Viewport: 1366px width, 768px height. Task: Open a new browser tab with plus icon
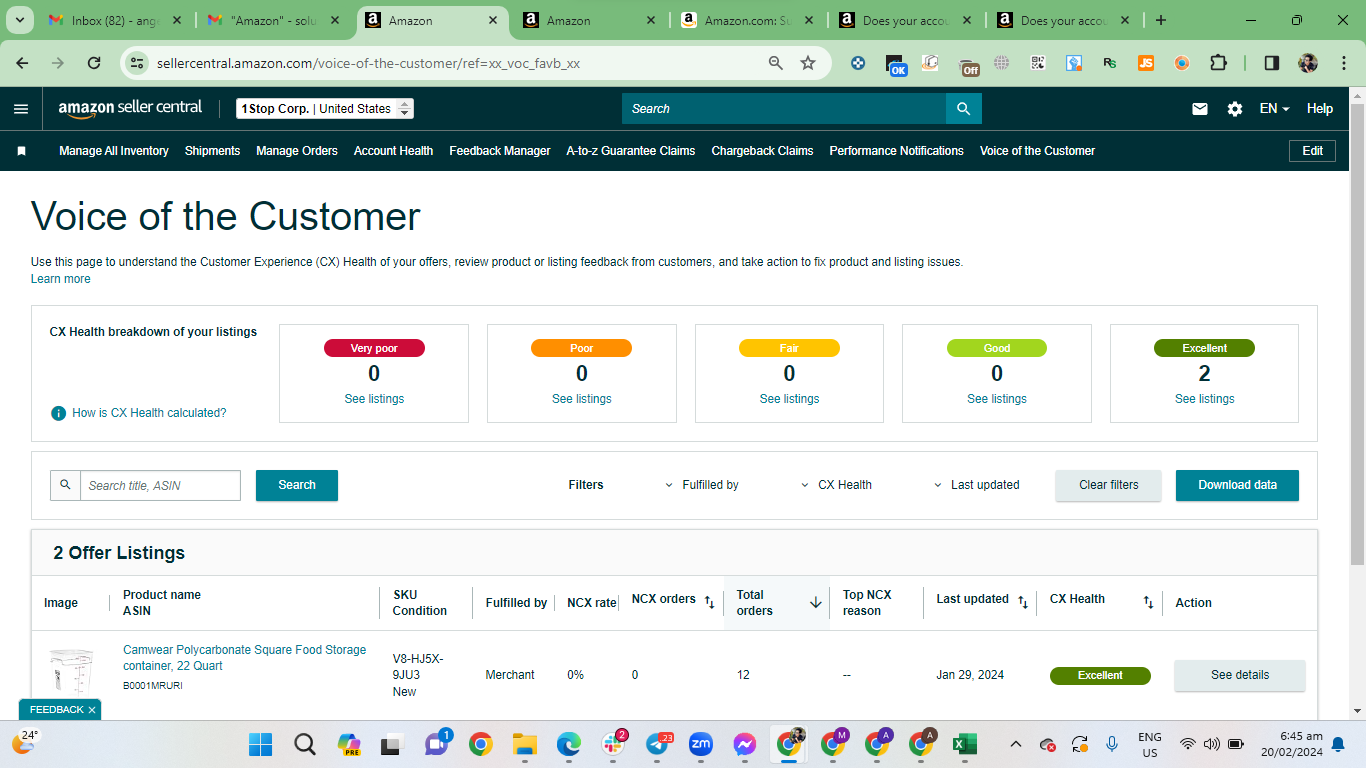[1161, 20]
